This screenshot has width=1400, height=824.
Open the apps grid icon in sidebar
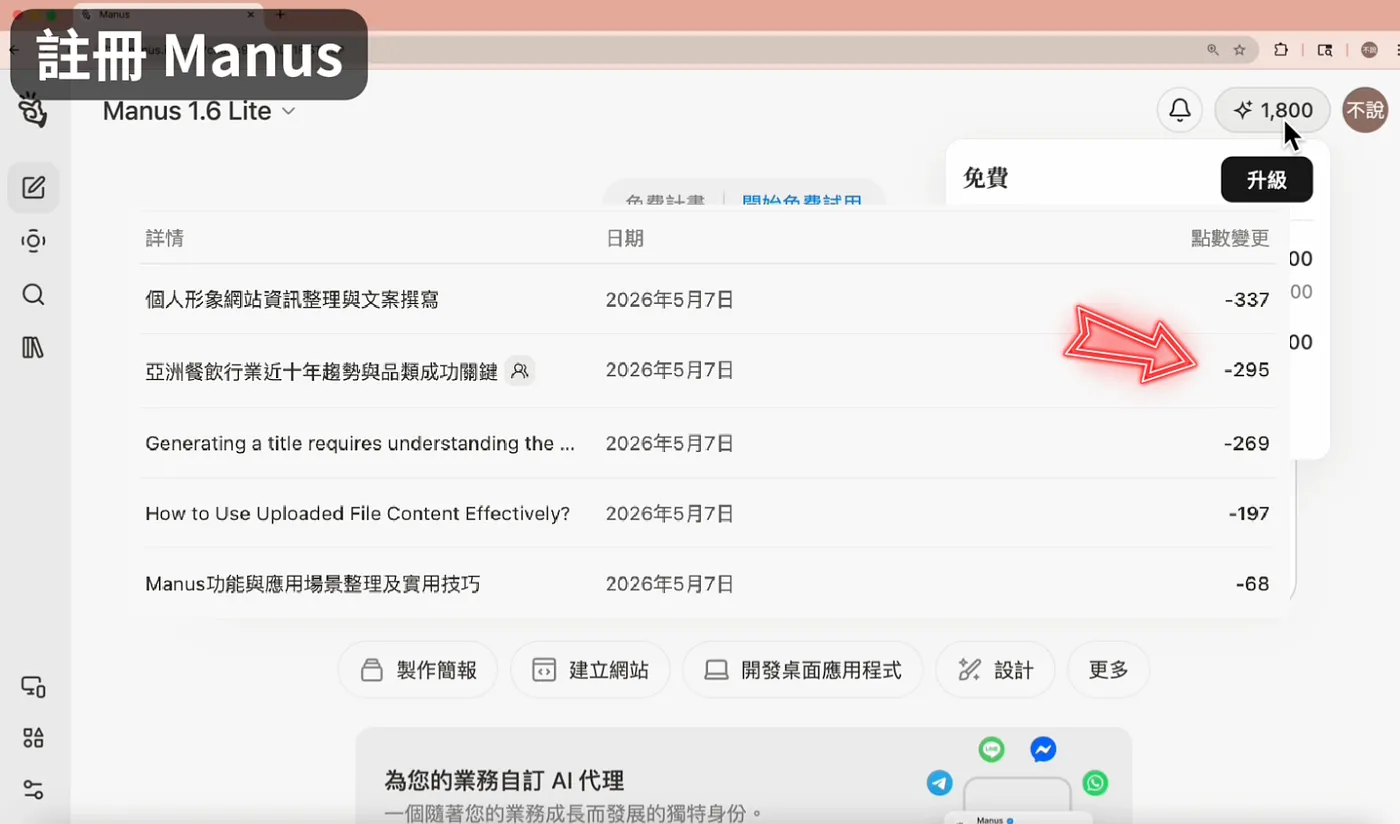click(x=33, y=738)
